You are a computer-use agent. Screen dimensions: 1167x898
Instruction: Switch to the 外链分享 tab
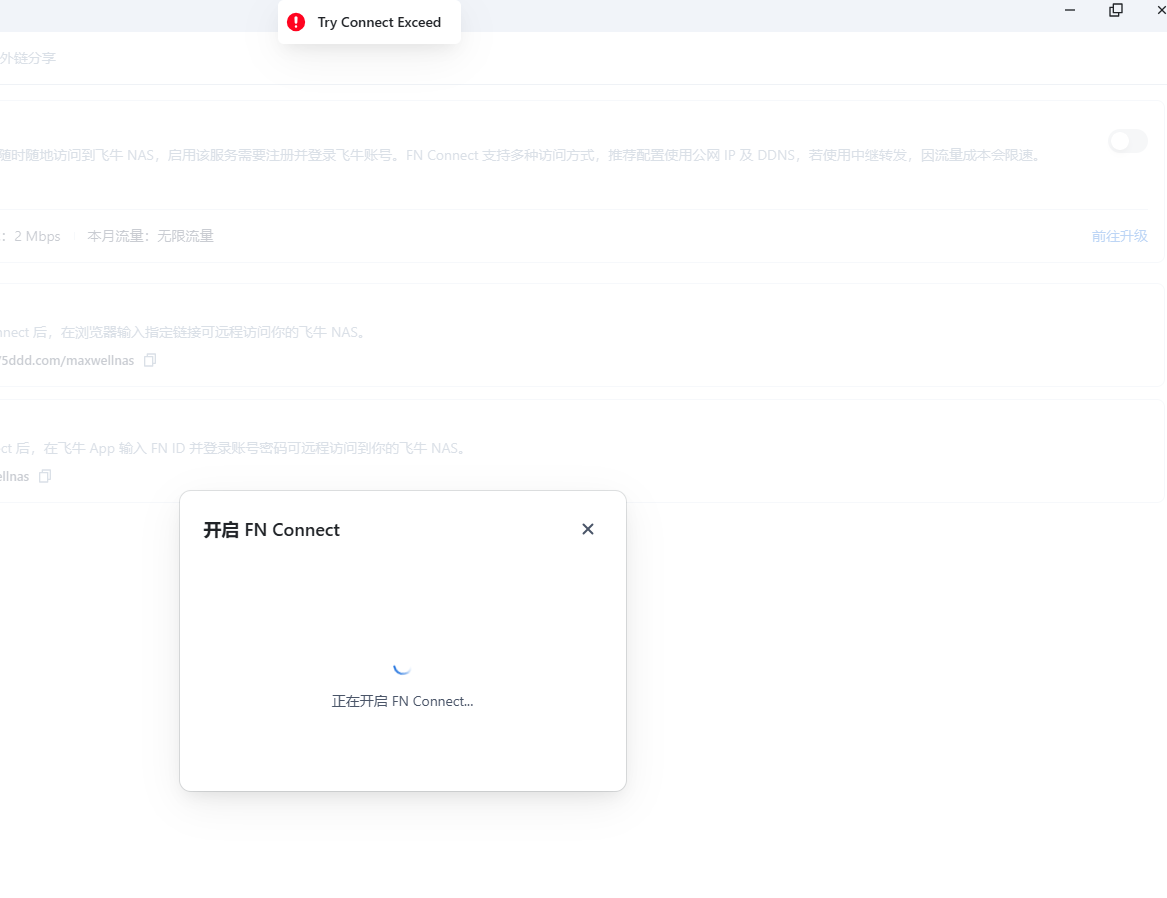tap(28, 58)
